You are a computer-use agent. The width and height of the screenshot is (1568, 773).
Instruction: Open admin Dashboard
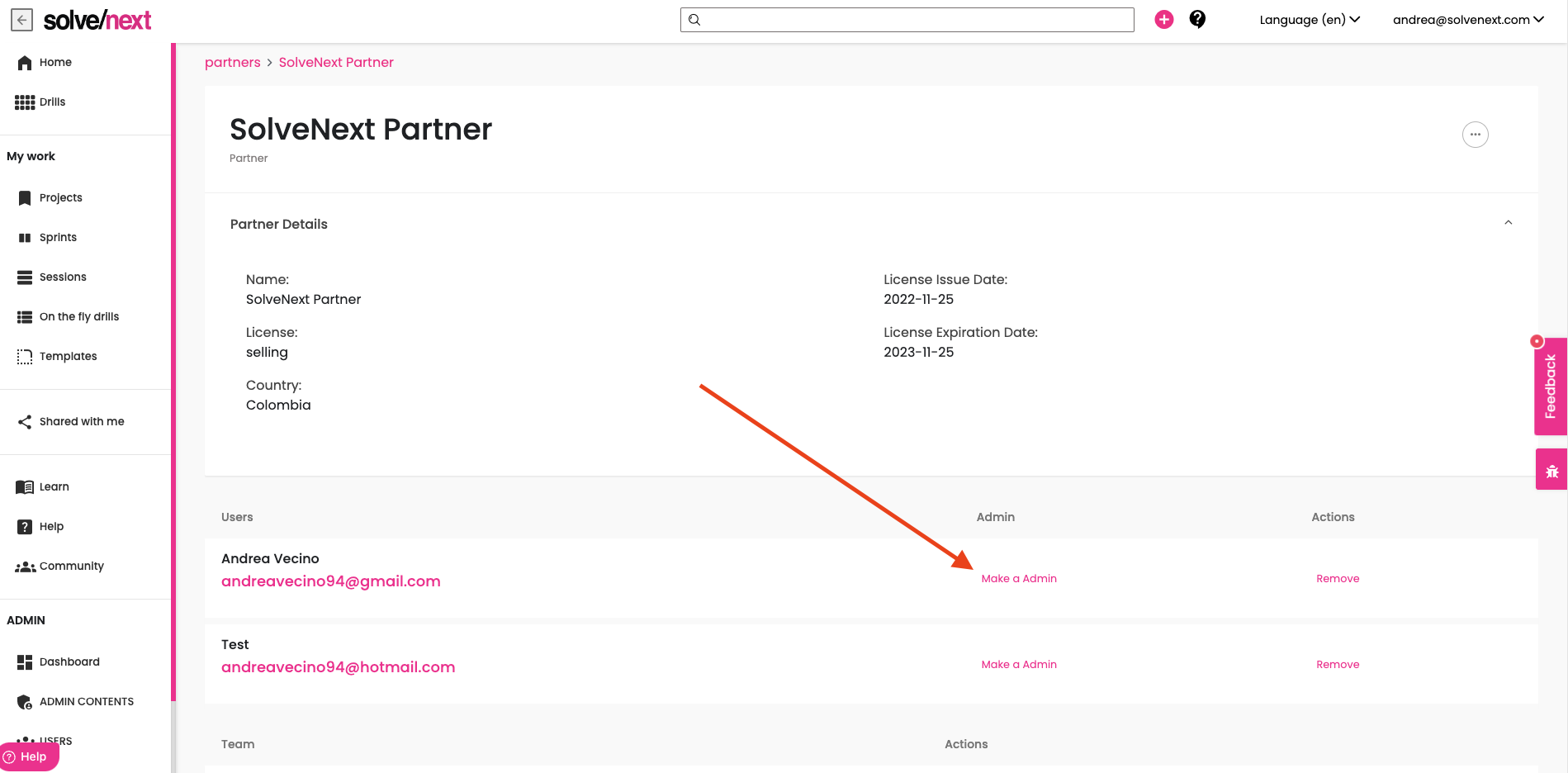click(x=69, y=662)
